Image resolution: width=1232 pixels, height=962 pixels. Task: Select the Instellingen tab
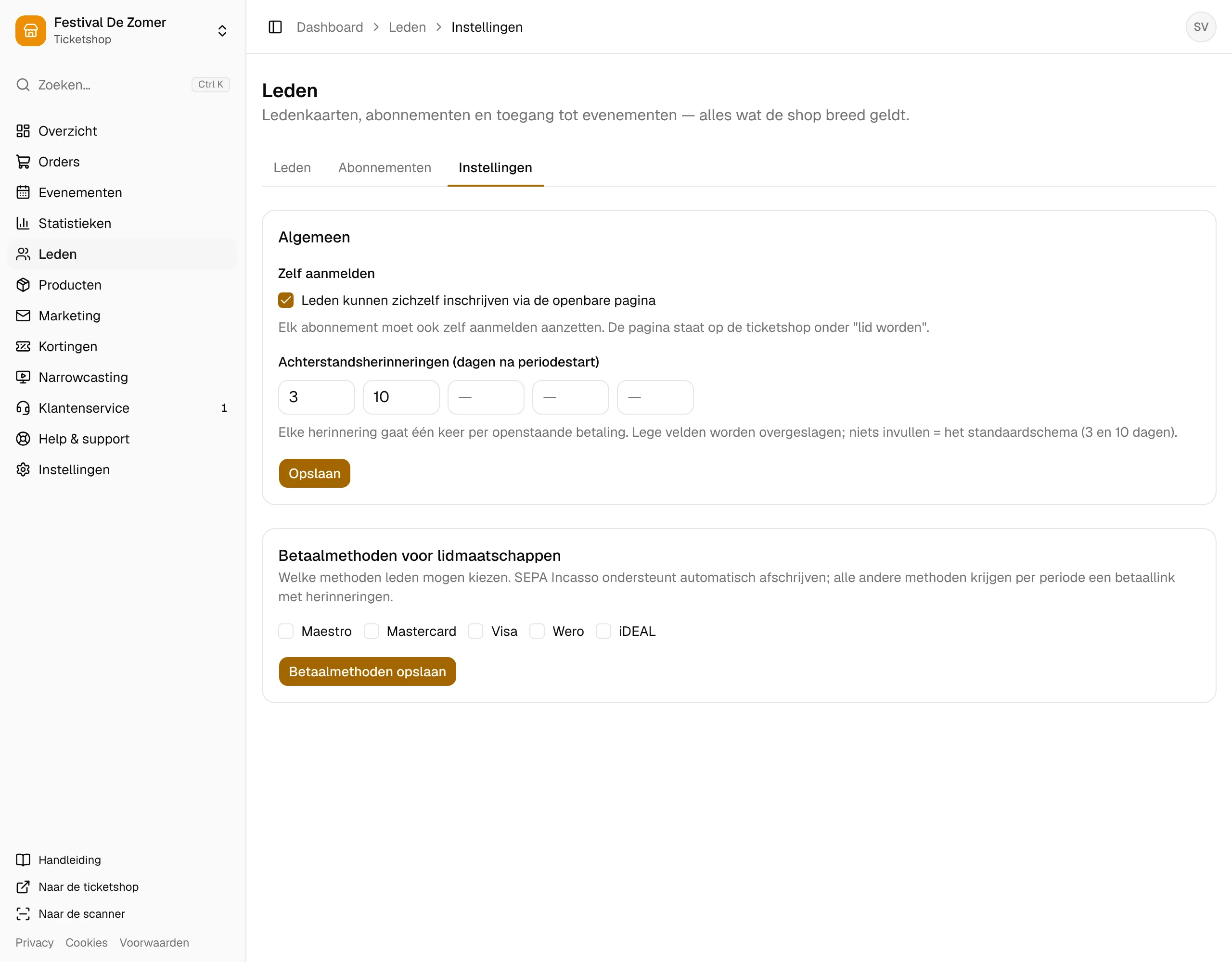[x=495, y=167]
